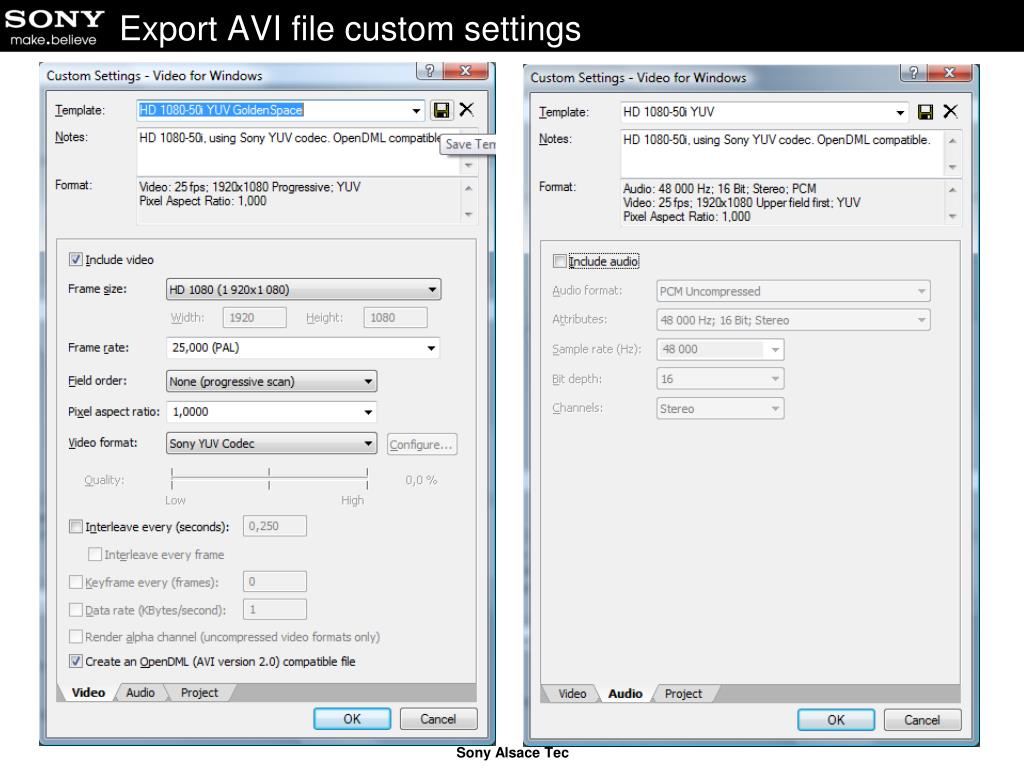Click Height field showing 1080
The width and height of the screenshot is (1024, 768).
(395, 317)
